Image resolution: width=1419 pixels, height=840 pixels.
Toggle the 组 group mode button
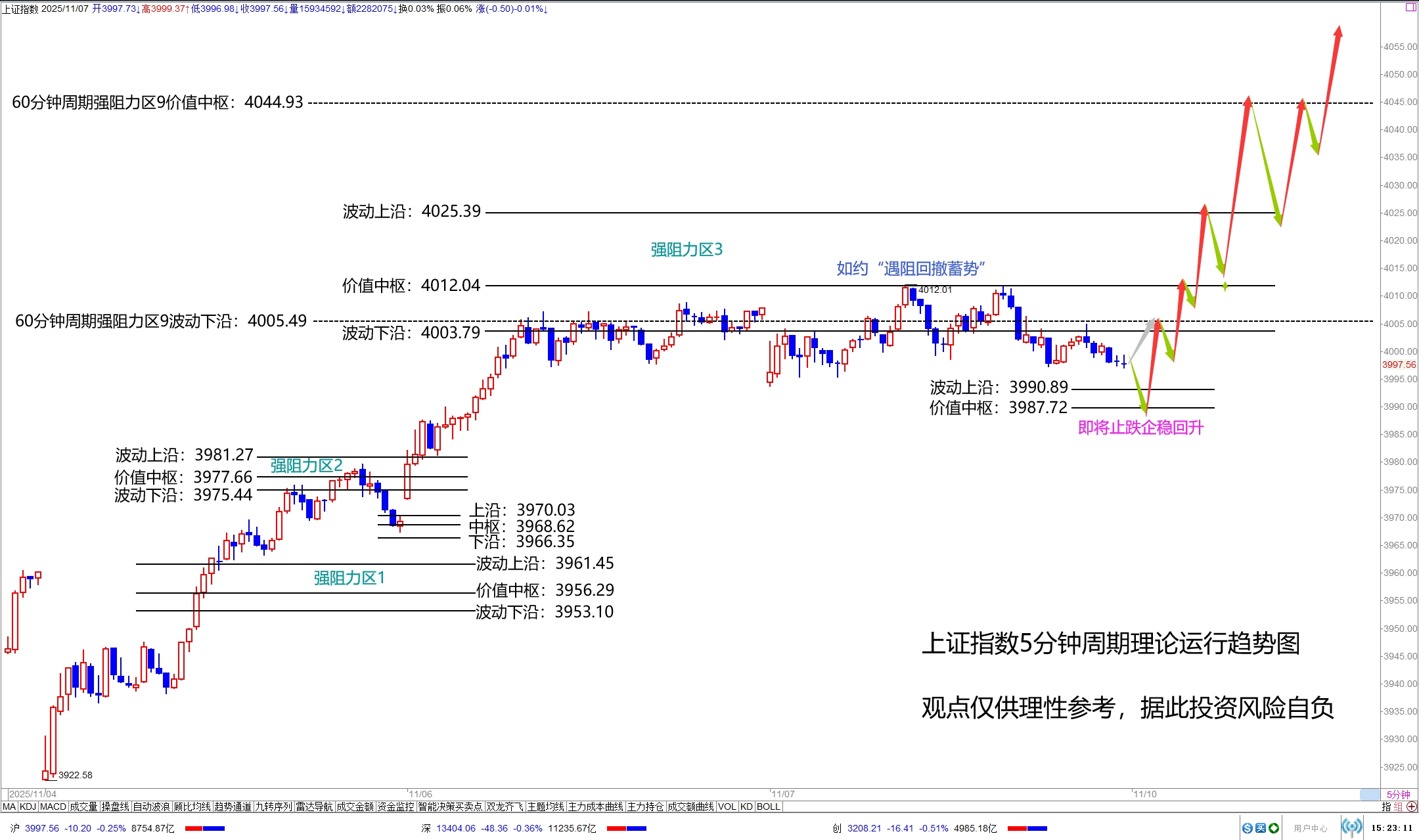point(1399,807)
